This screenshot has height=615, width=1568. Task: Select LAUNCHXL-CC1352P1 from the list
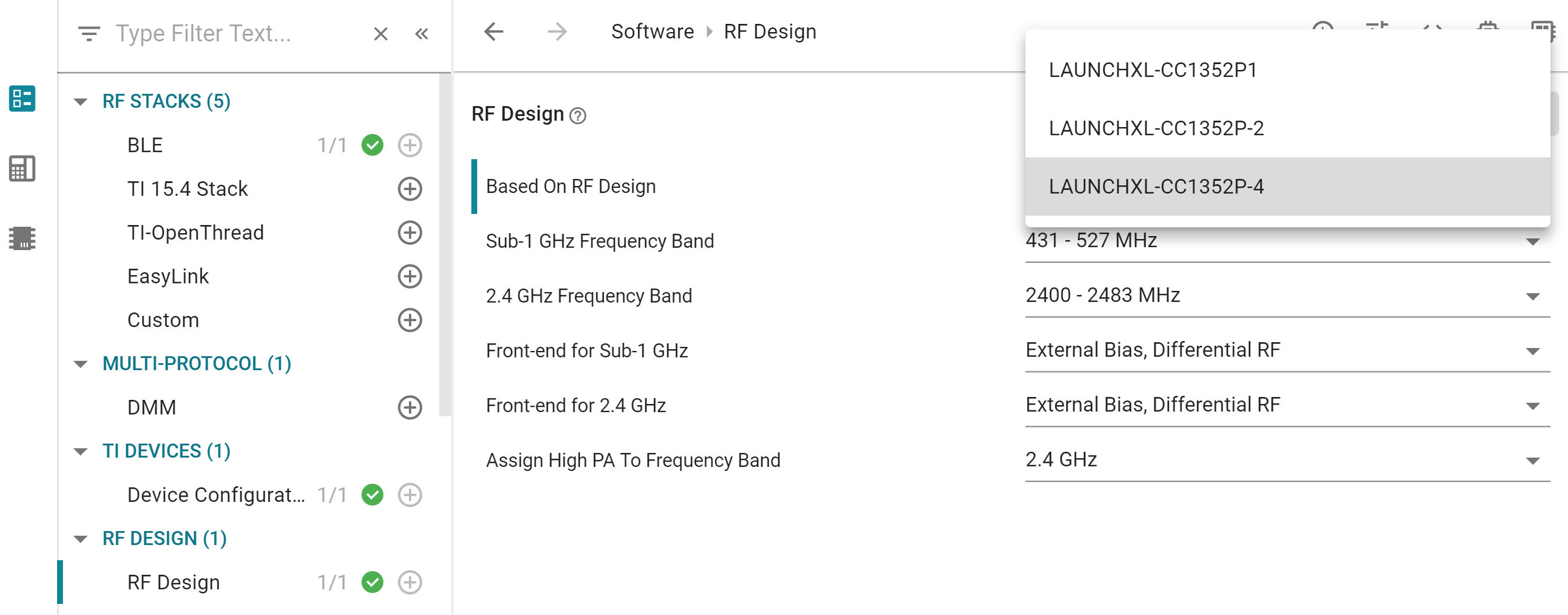coord(1287,70)
